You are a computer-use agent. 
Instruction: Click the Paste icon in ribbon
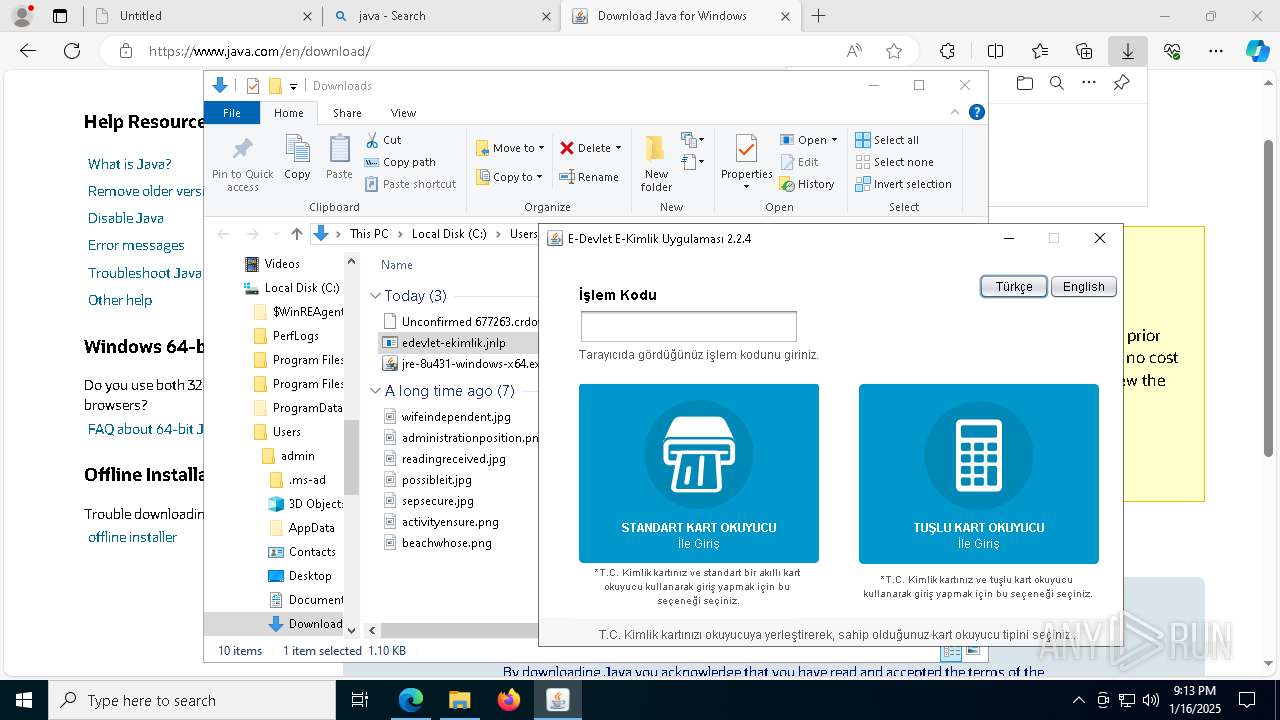(x=339, y=150)
